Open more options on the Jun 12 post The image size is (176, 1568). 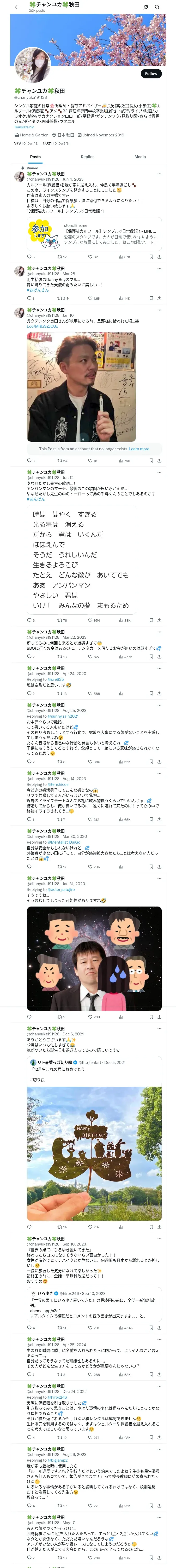pyautogui.click(x=159, y=472)
